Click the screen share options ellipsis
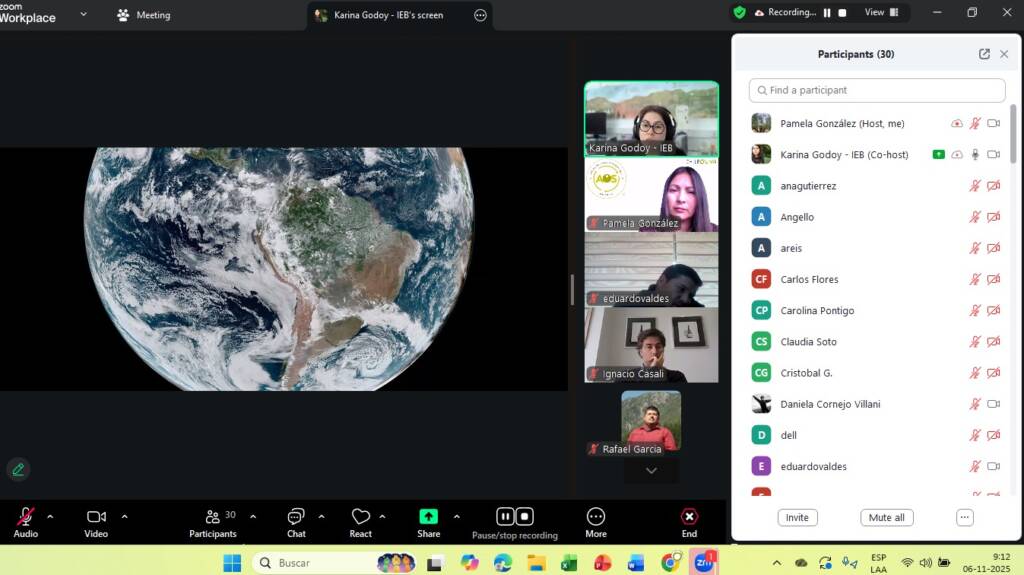Screen dimensions: 1024x575 pos(480,15)
